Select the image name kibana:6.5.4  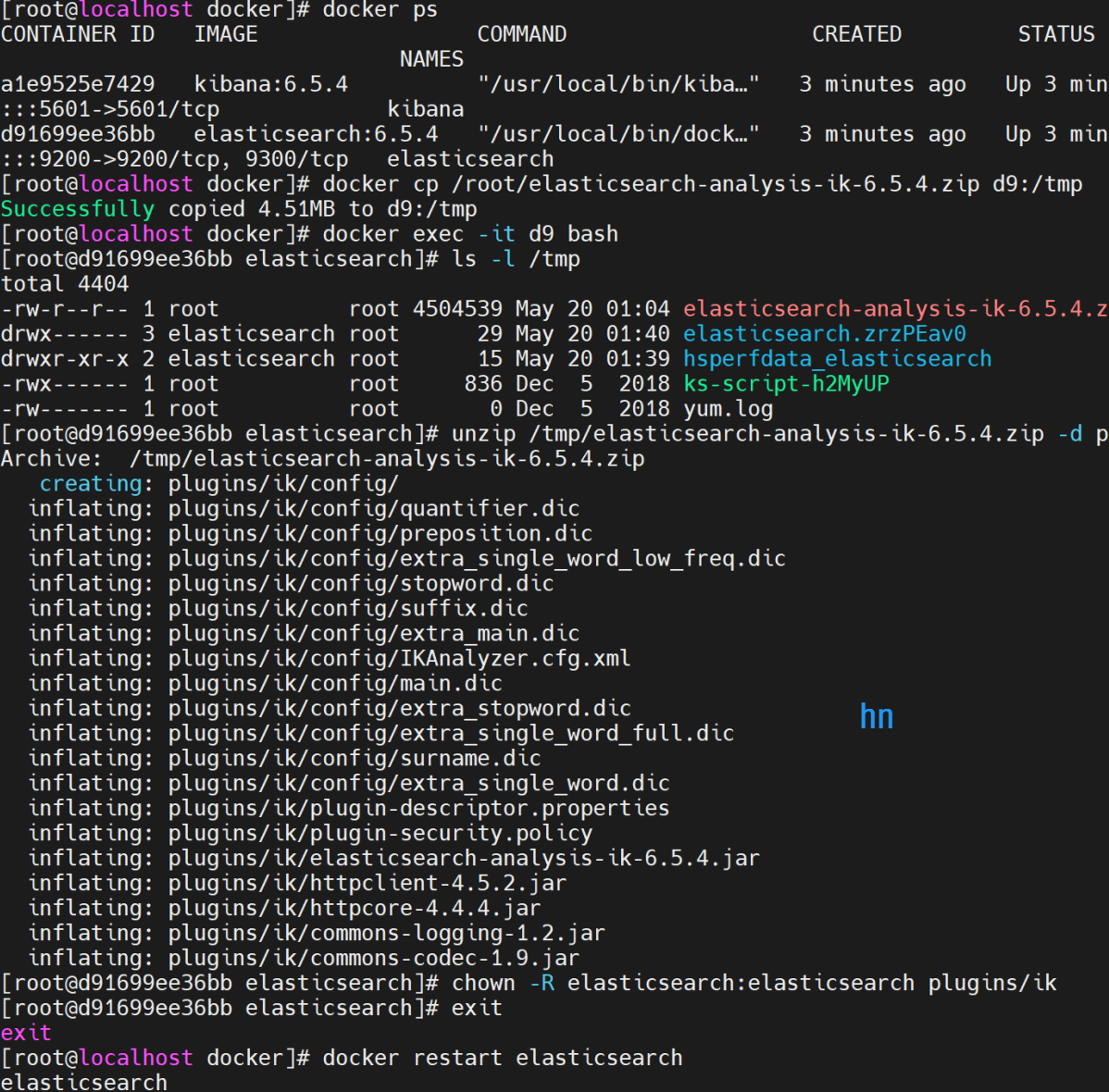271,84
